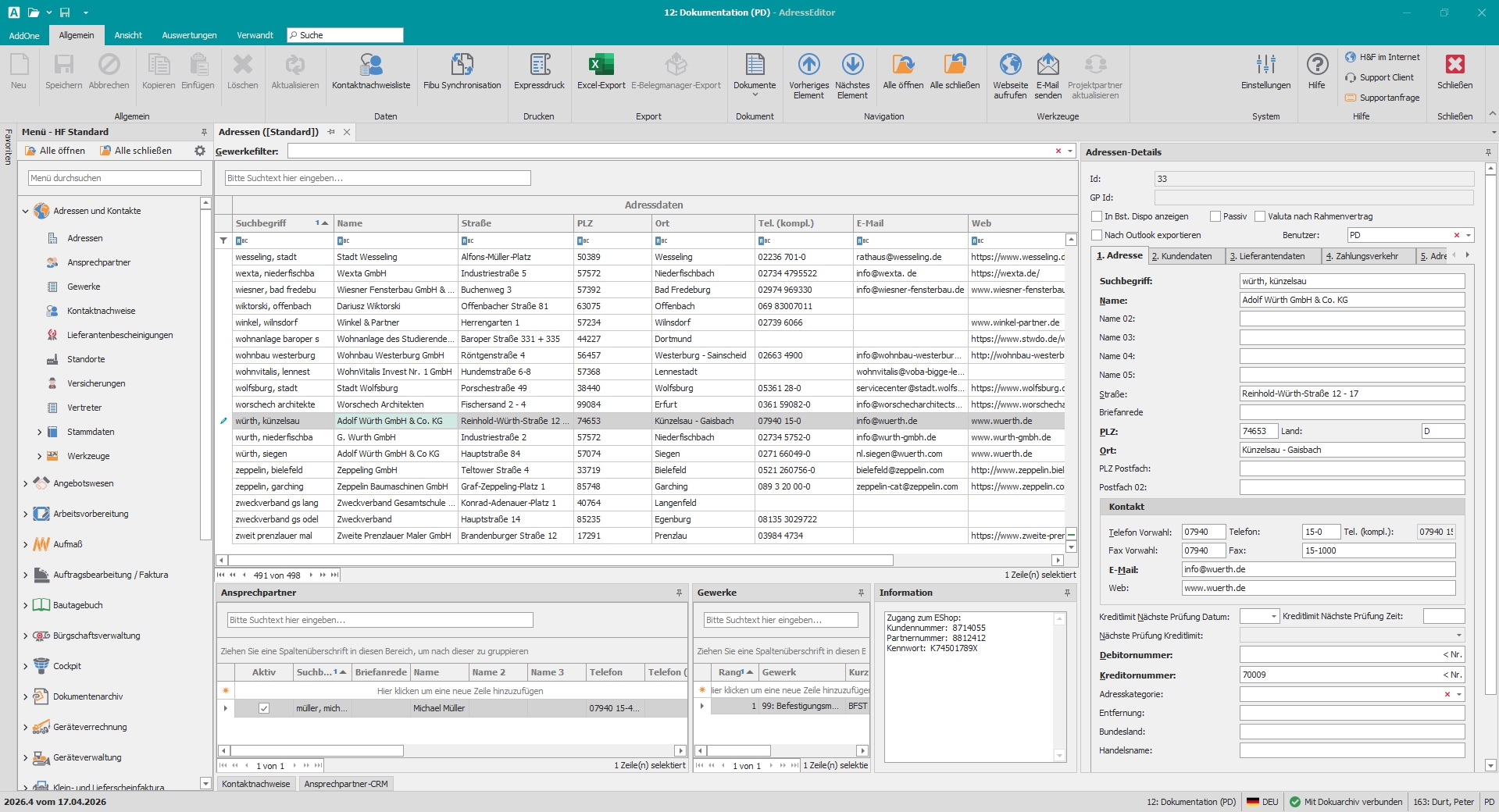
Task: Click the ribbon Alle schließen icon
Action: click(x=955, y=72)
